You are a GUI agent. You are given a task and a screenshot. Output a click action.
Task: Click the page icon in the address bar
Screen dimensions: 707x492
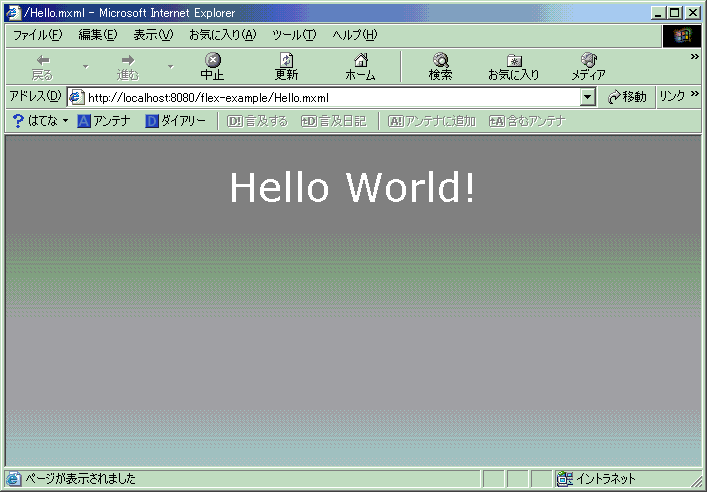[76, 97]
